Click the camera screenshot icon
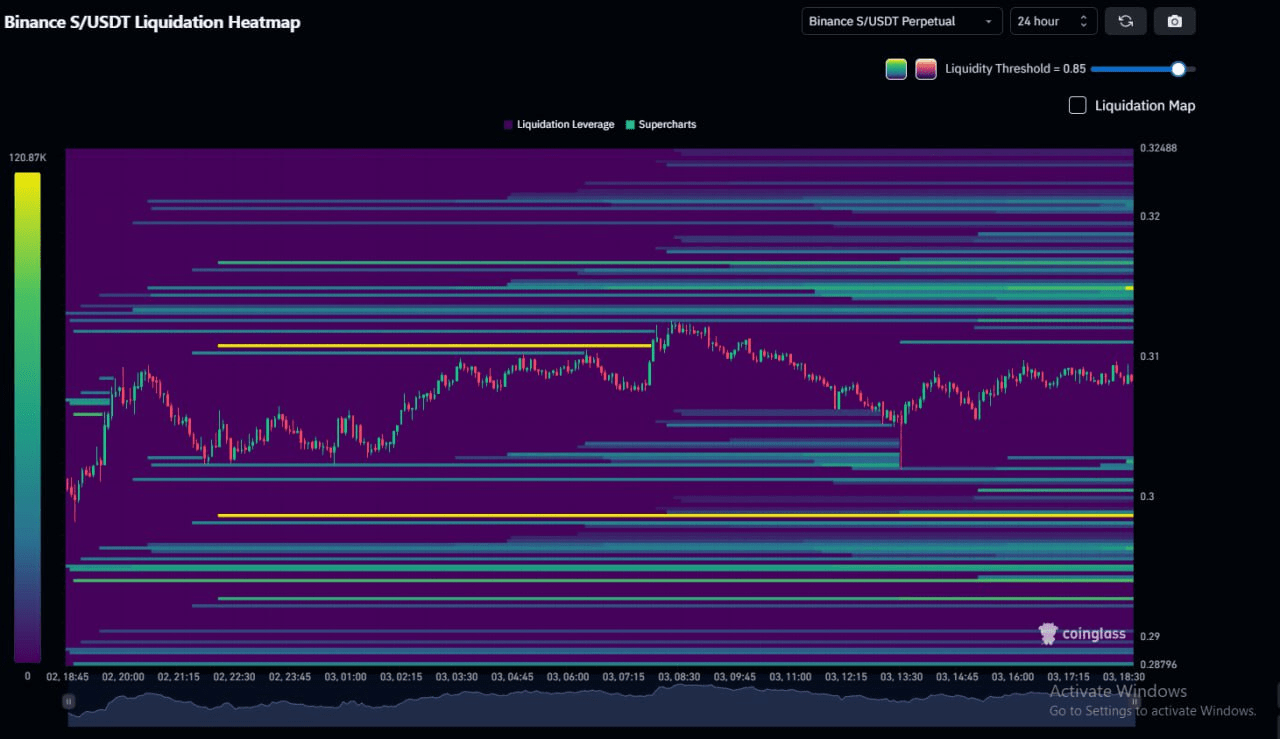The image size is (1280, 739). (1174, 21)
